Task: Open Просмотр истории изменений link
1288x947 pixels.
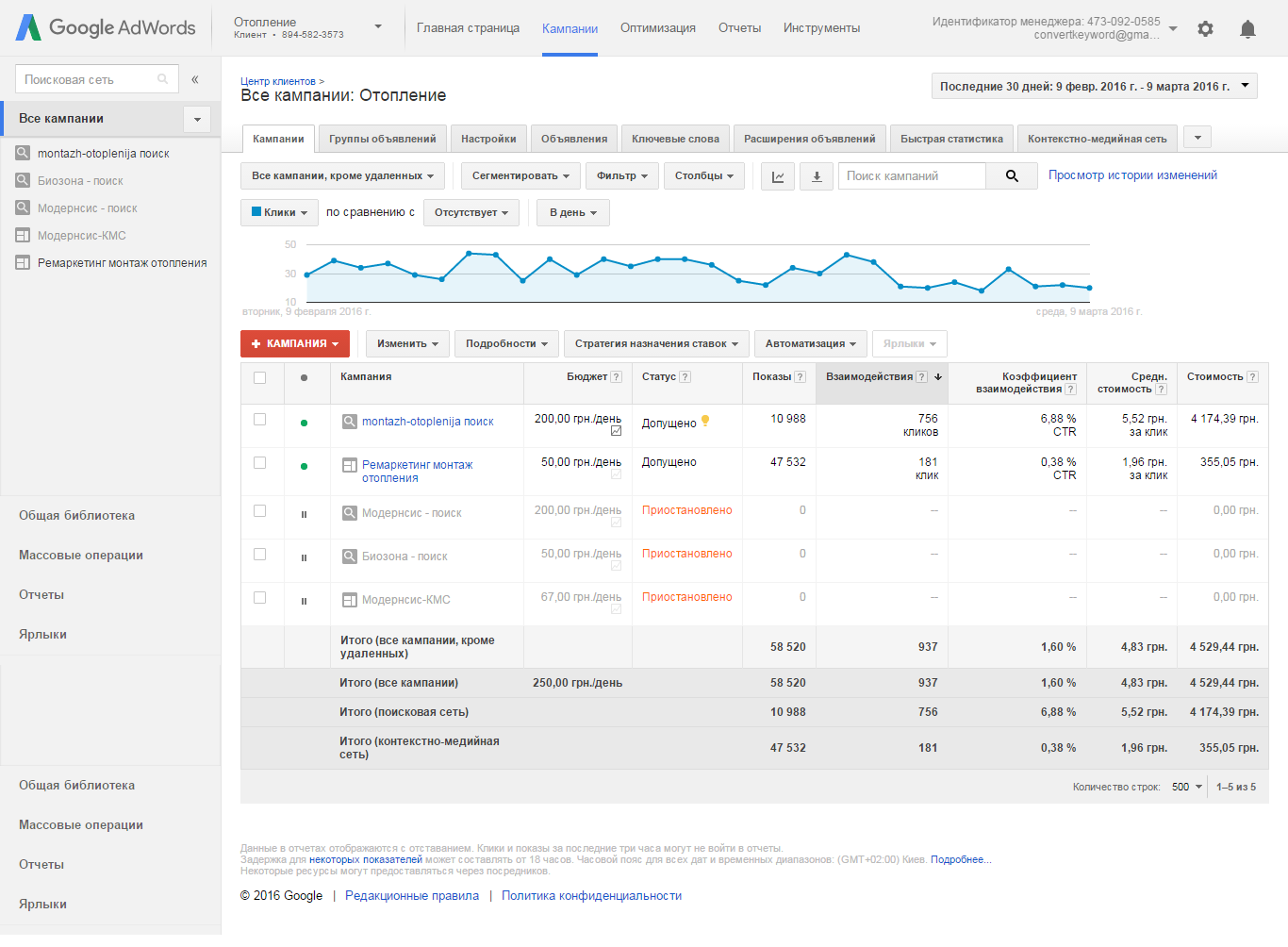Action: coord(1132,175)
